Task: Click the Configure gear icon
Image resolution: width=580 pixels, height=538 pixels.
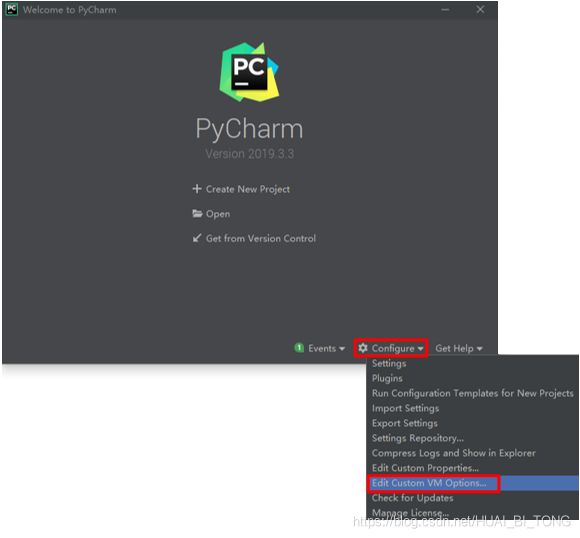Action: (x=363, y=348)
